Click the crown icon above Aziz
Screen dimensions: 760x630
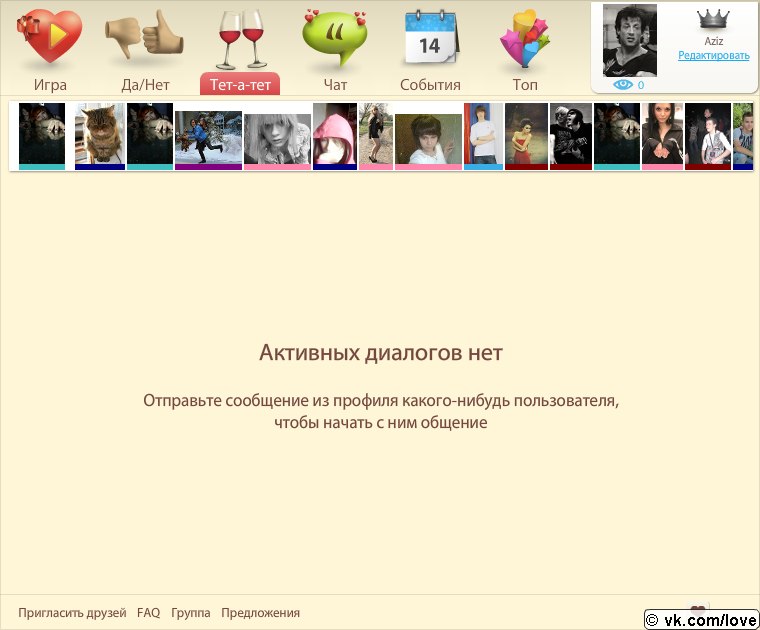713,18
